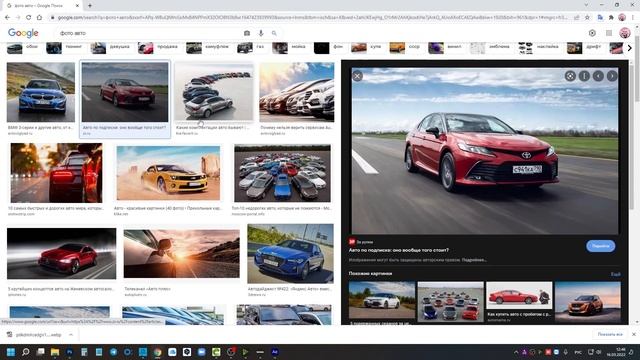
Task: Open orange SUV similar image
Action: (x=588, y=302)
